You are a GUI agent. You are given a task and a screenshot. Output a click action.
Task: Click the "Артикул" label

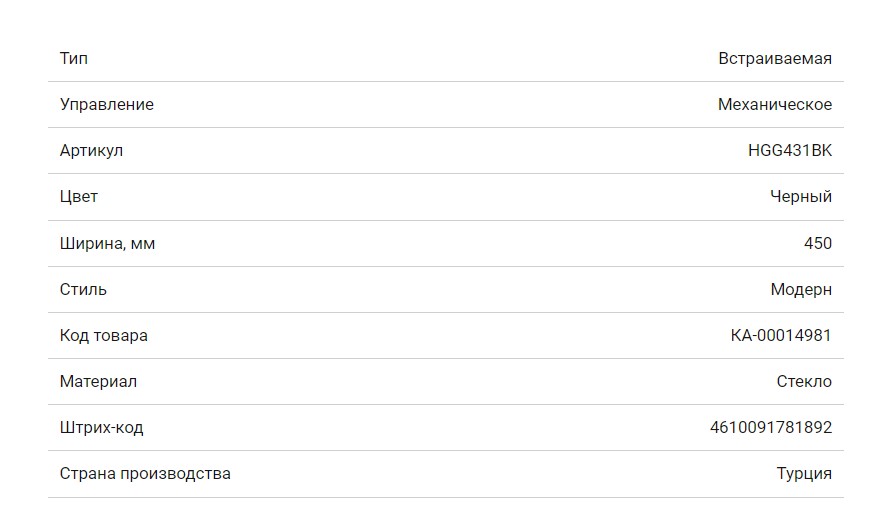[91, 150]
